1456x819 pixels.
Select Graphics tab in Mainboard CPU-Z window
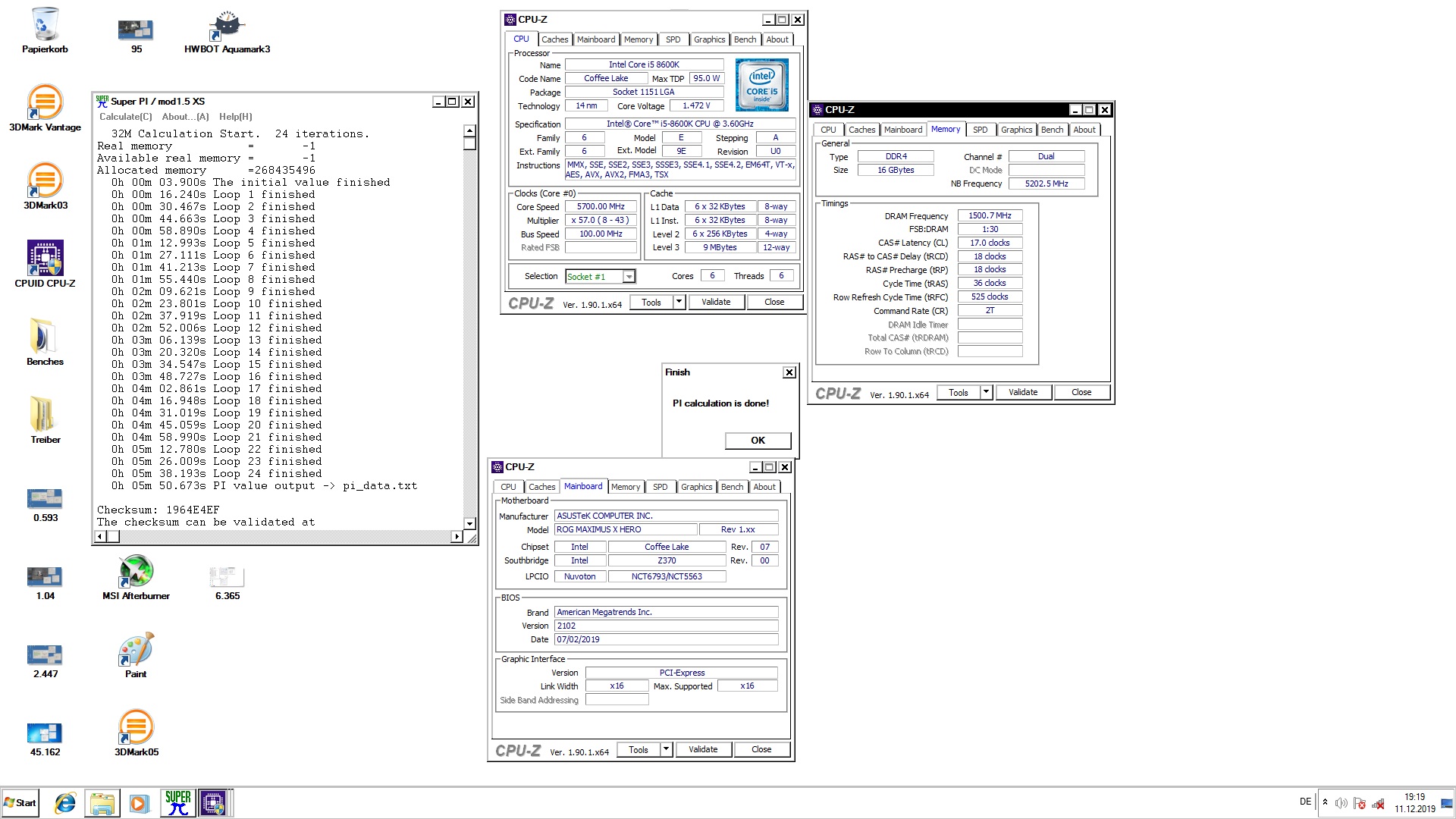696,487
